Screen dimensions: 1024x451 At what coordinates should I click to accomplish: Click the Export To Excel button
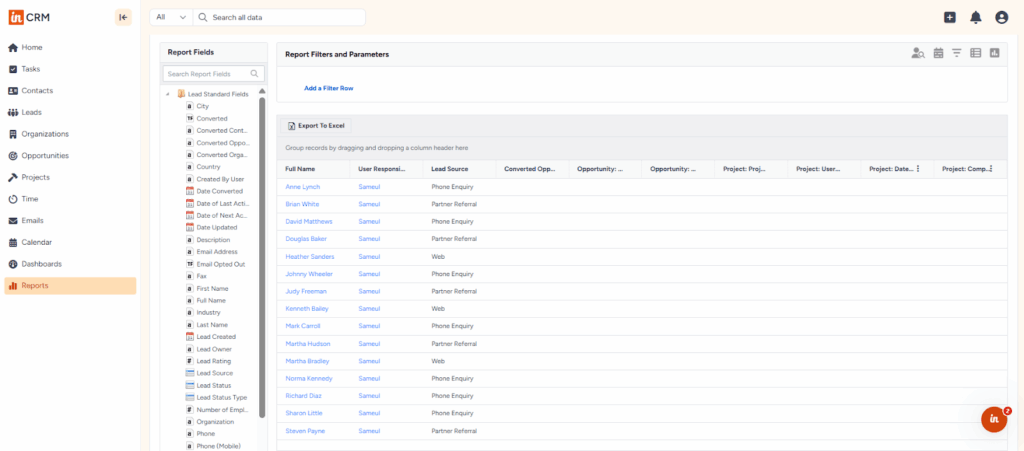pos(316,126)
